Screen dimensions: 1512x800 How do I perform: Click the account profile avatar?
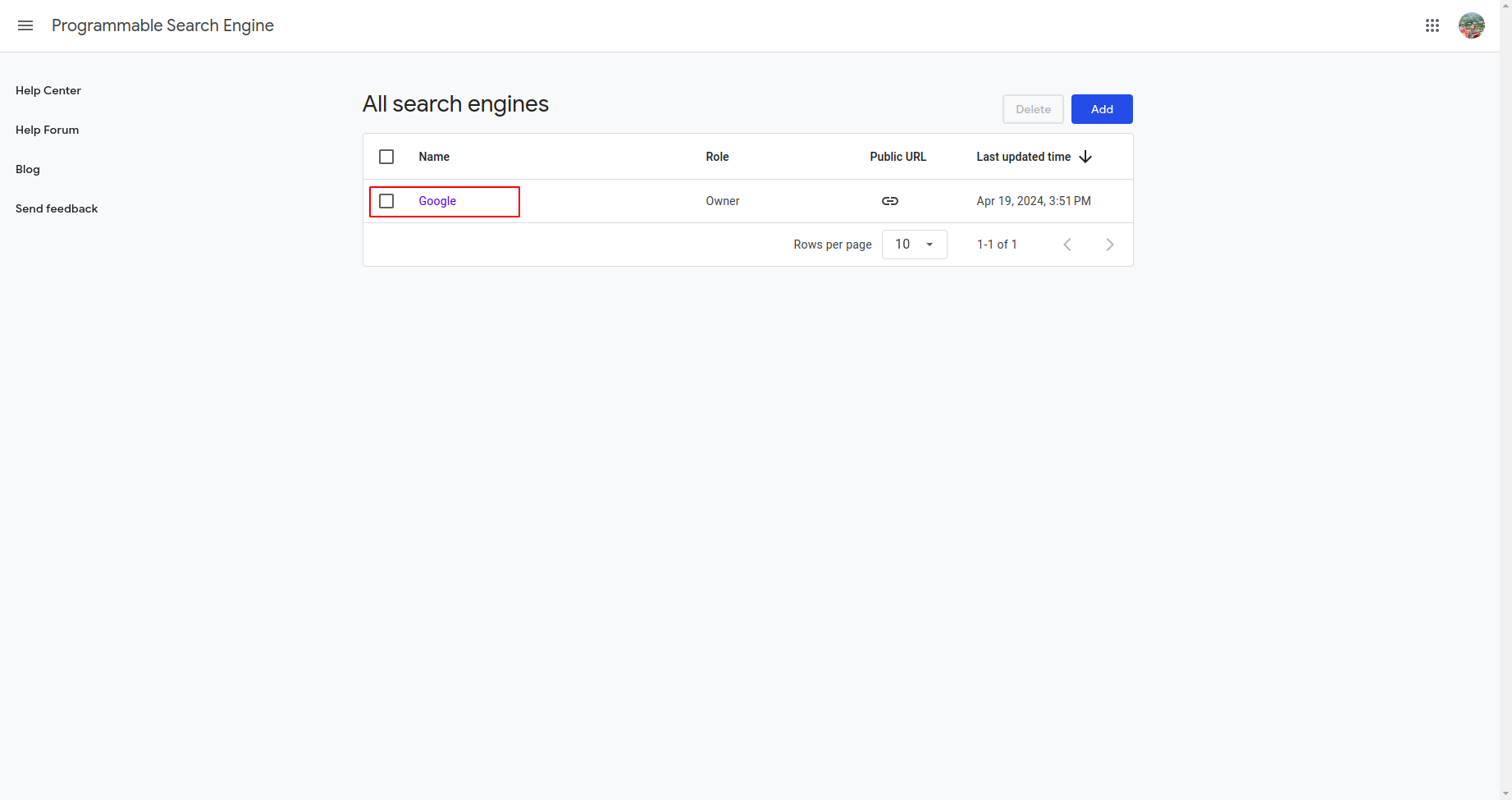(1471, 25)
